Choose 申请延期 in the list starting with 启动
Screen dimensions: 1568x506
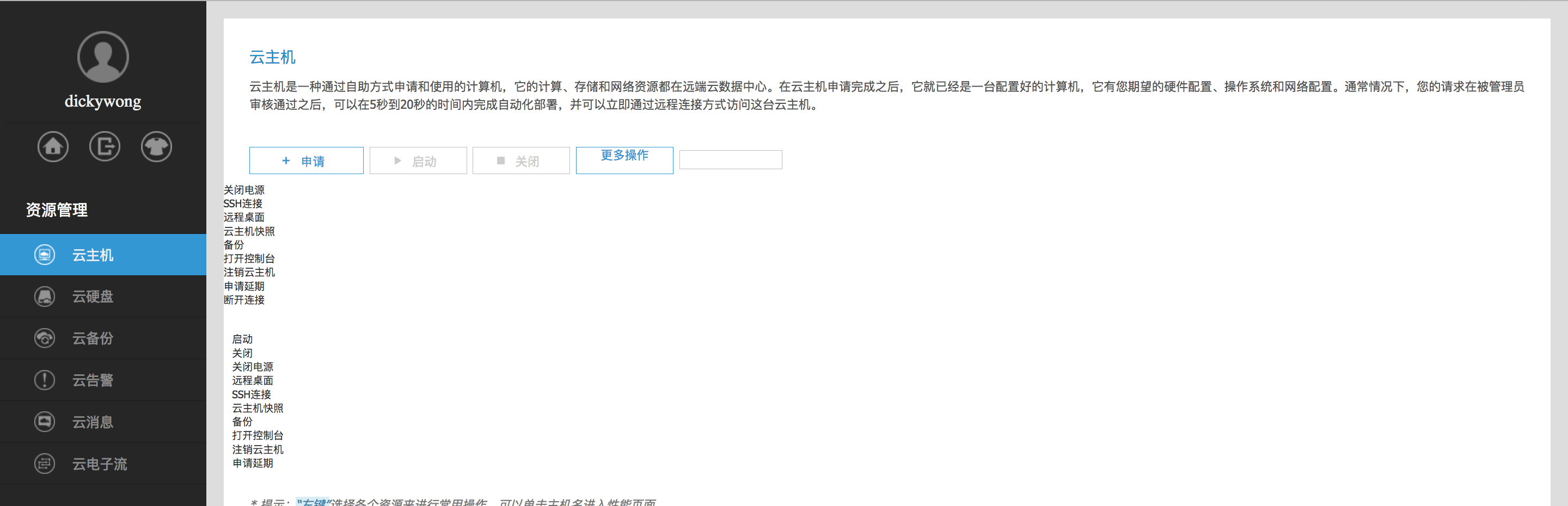pos(253,463)
